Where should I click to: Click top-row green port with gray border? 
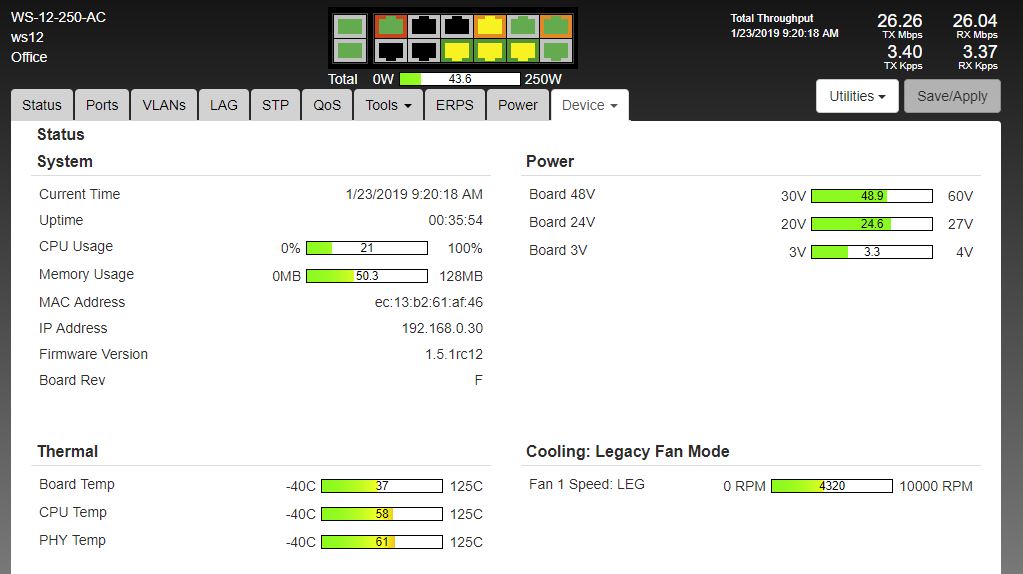[522, 26]
